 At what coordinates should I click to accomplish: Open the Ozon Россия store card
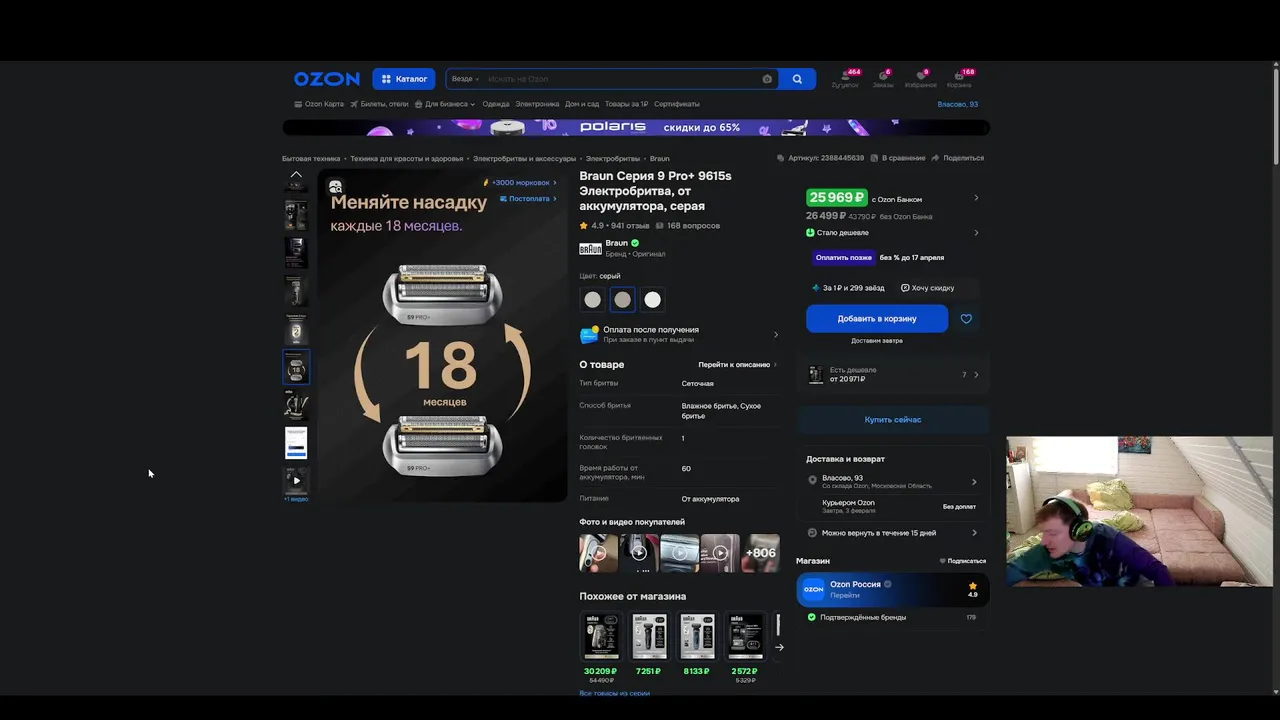(x=893, y=590)
